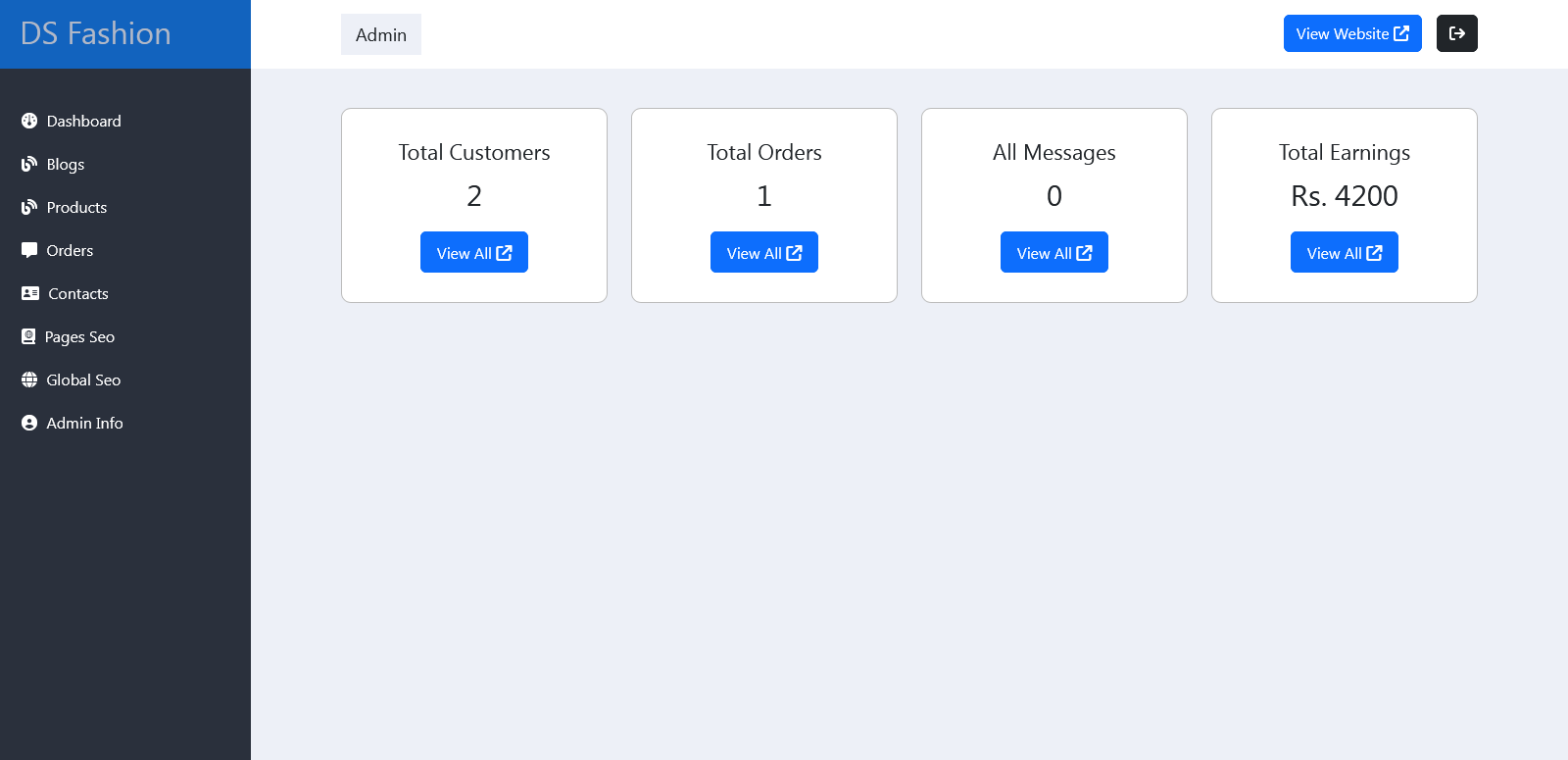Open the Dashboard menu item

coord(83,121)
